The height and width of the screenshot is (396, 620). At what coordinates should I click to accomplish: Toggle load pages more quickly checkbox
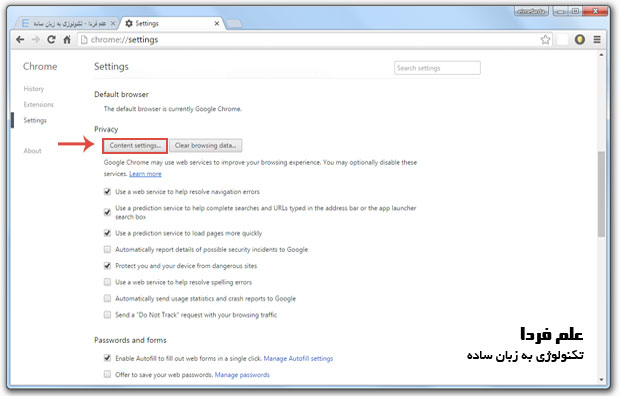pyautogui.click(x=107, y=233)
